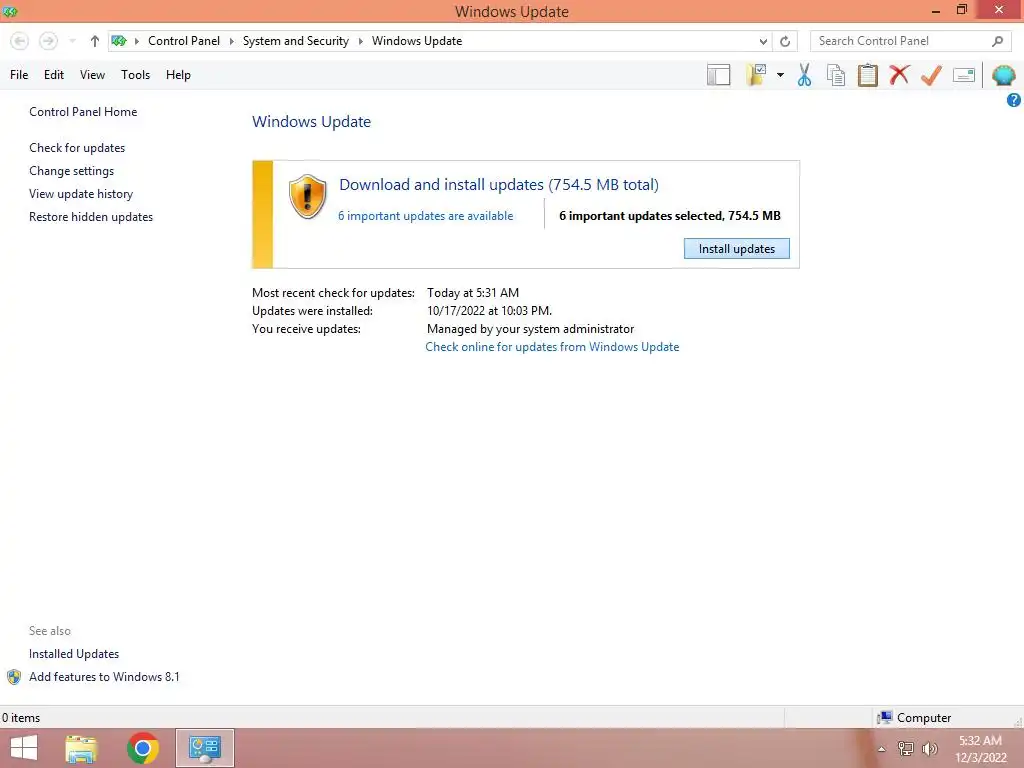Go up one level with Up arrow
This screenshot has width=1024, height=768.
[x=95, y=41]
